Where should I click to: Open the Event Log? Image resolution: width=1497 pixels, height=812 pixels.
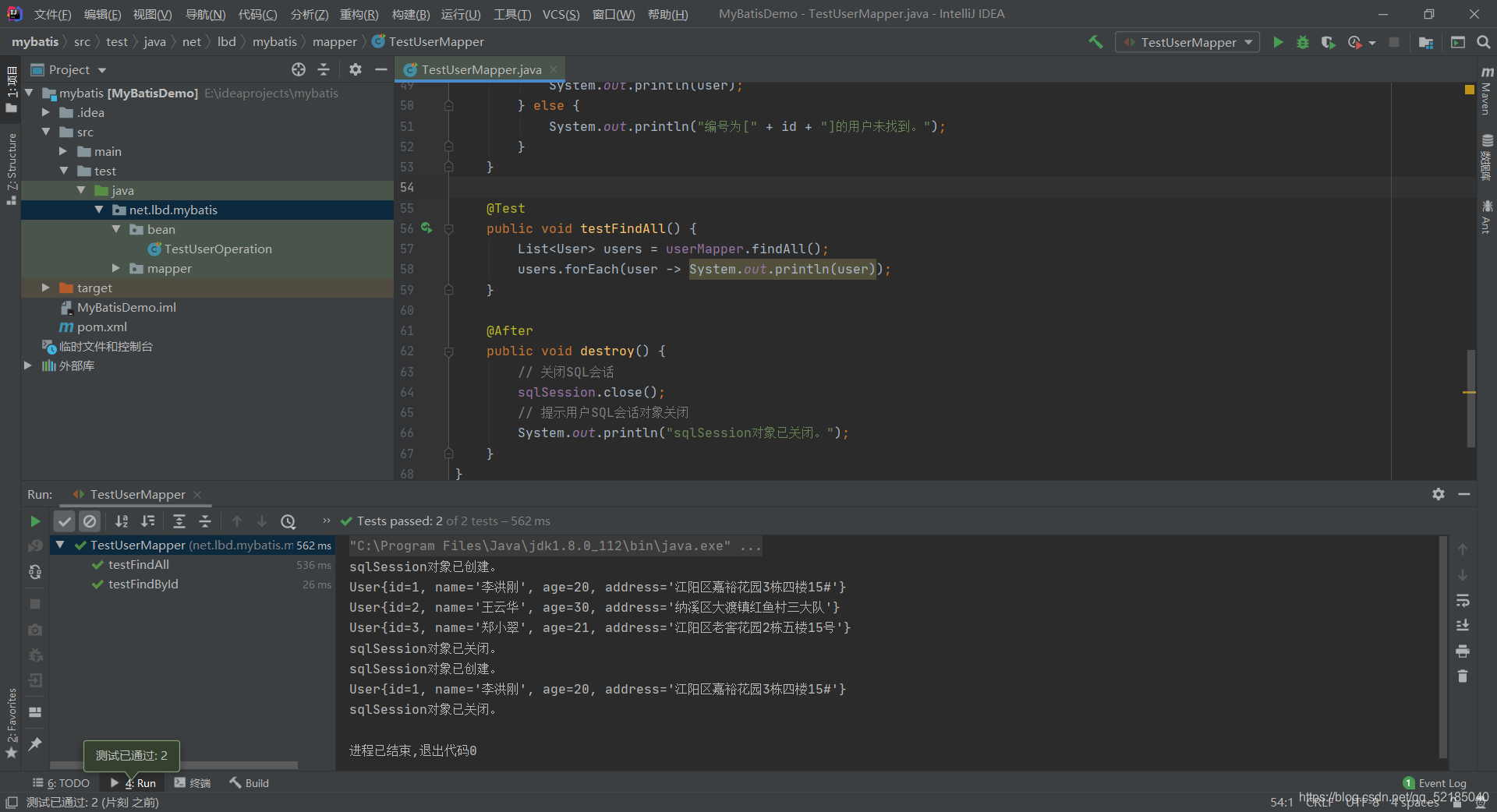[x=1434, y=783]
